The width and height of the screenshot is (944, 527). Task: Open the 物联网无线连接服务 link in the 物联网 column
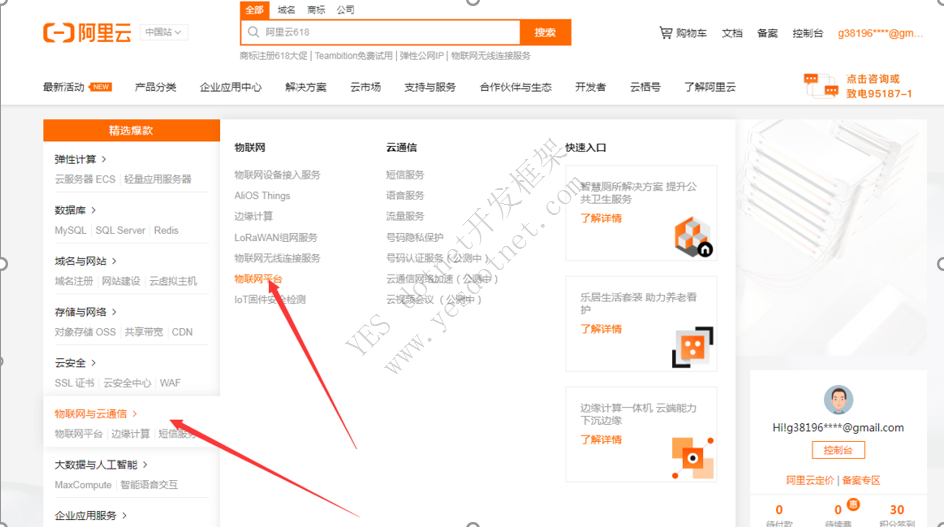pos(278,258)
